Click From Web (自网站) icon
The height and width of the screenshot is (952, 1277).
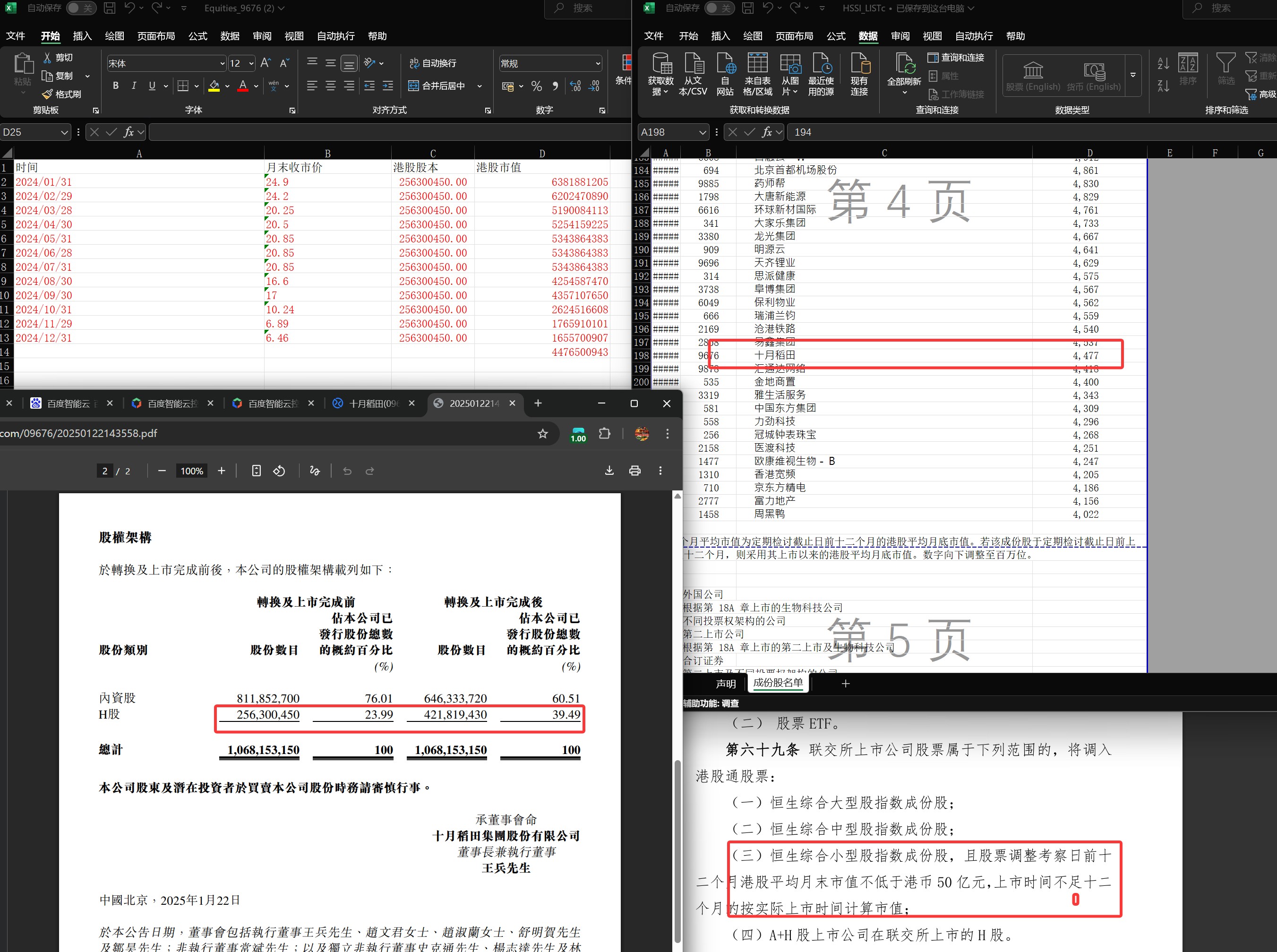click(x=726, y=74)
